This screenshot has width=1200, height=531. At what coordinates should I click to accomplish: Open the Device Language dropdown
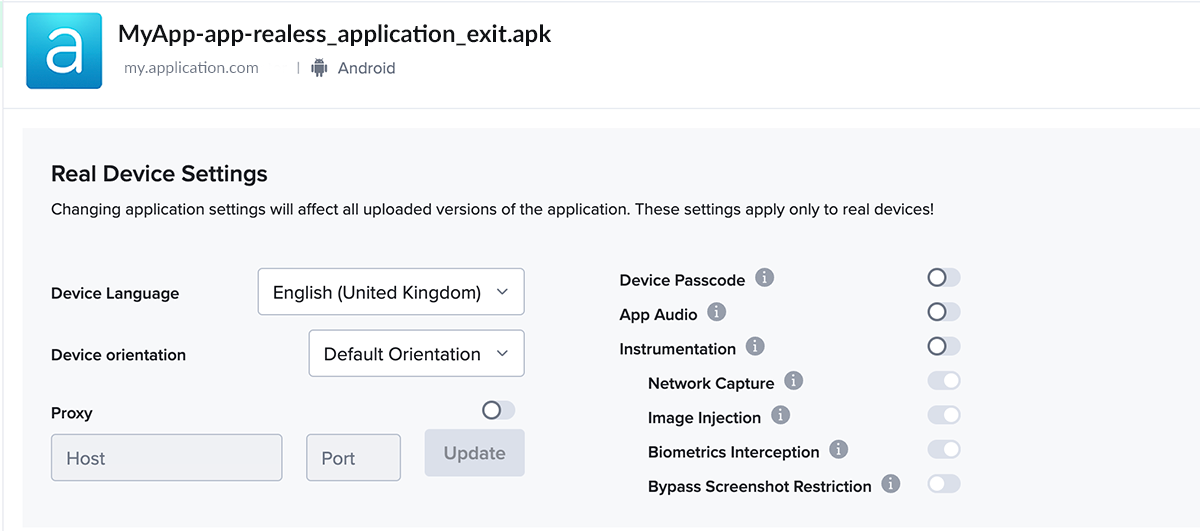click(391, 292)
